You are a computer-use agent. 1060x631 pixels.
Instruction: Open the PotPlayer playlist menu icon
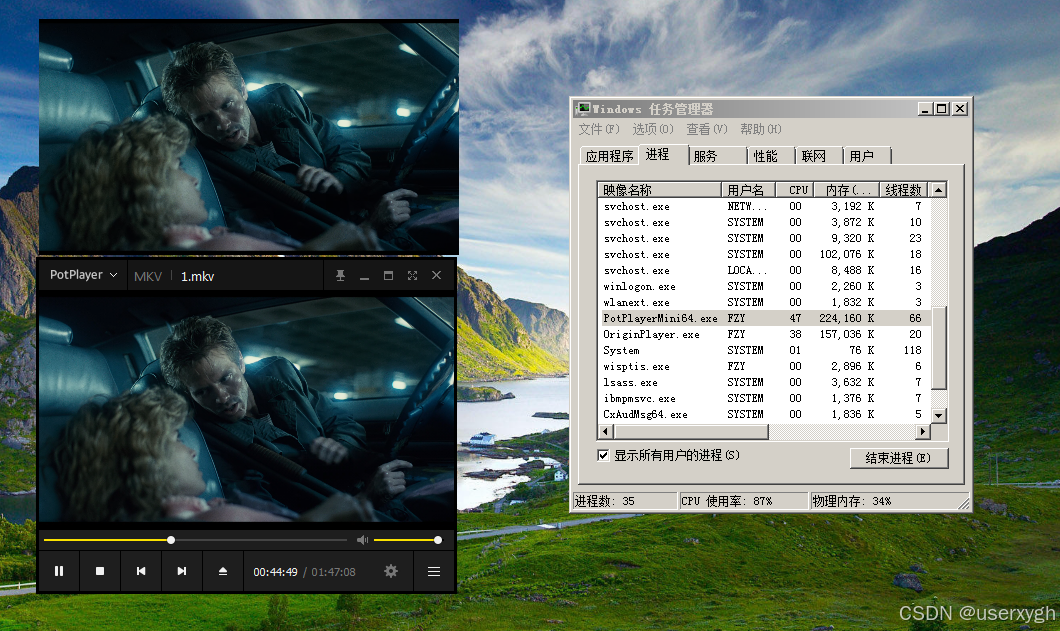434,571
